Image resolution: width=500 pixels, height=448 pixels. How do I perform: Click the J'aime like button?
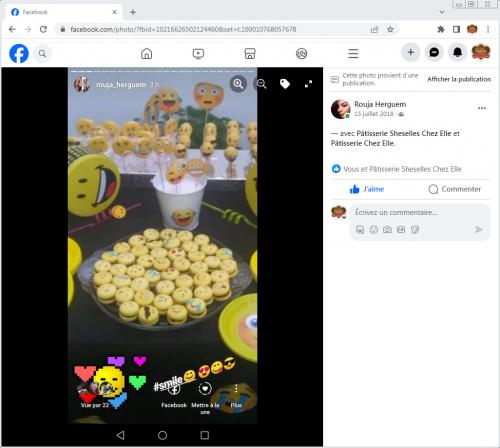(367, 189)
